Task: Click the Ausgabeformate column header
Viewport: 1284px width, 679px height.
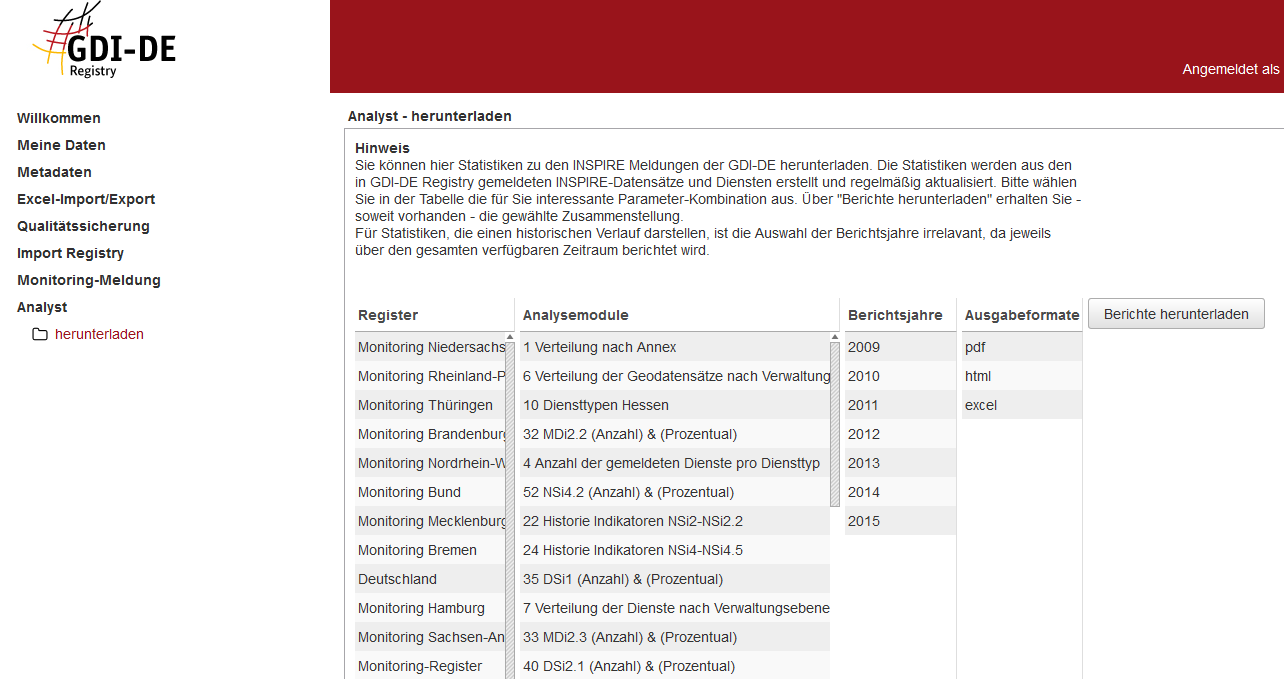Action: 1022,315
